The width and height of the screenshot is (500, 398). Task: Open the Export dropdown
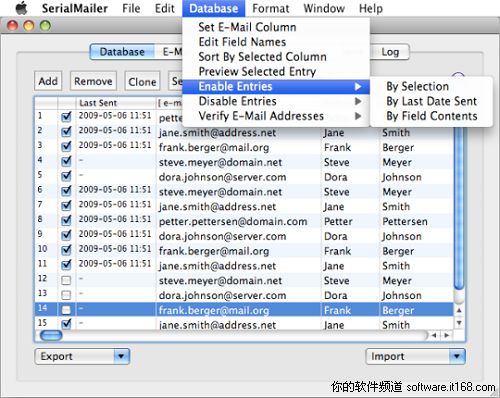point(82,356)
